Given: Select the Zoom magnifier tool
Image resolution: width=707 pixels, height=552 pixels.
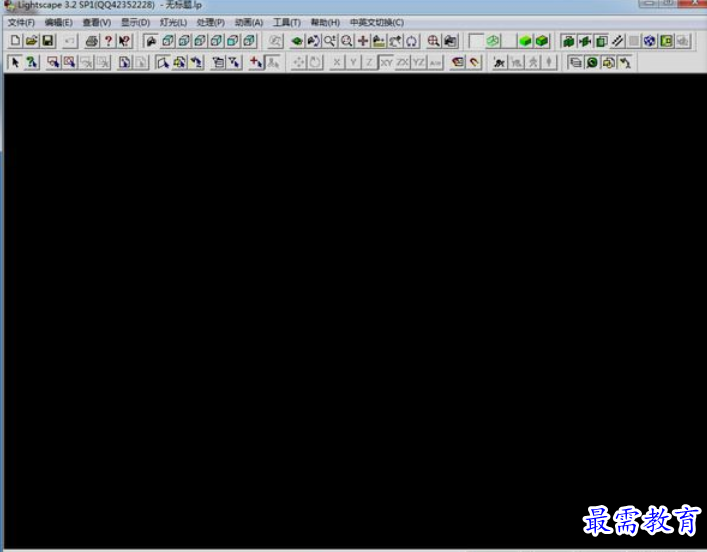Looking at the screenshot, I should click(x=330, y=41).
